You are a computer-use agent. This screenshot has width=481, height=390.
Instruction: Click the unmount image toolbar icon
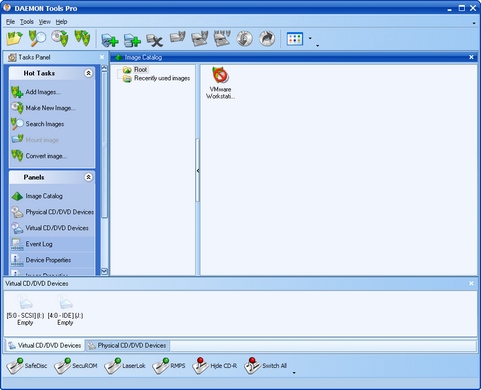(200, 38)
